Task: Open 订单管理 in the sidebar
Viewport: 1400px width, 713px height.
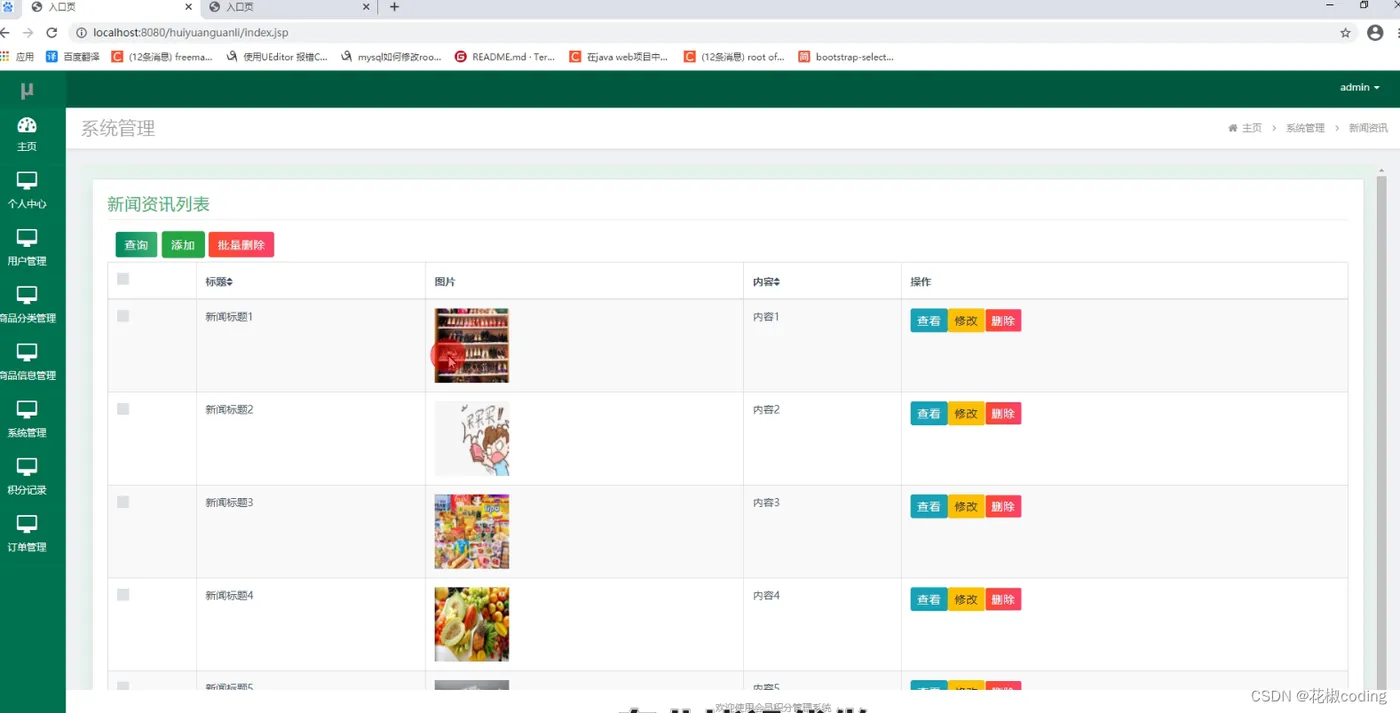Action: (x=27, y=533)
